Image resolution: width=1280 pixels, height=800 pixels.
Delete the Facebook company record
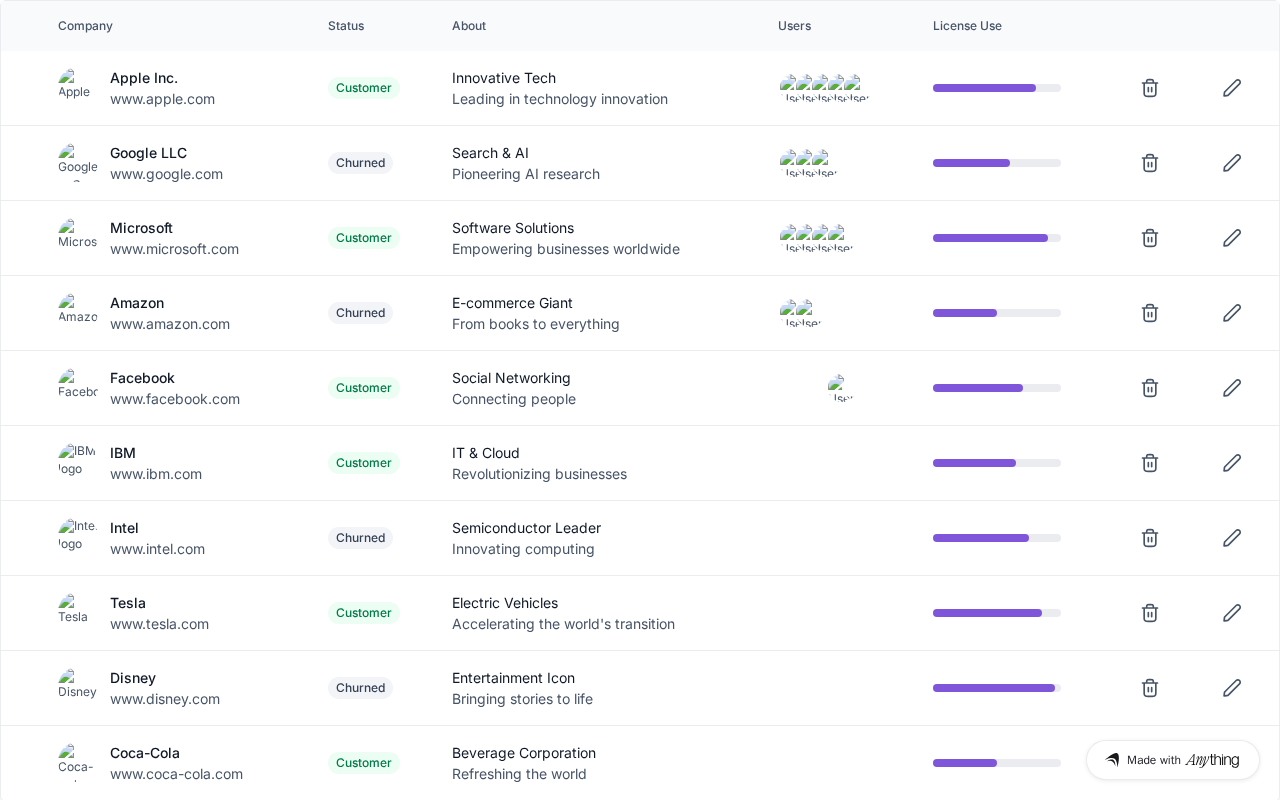1150,388
